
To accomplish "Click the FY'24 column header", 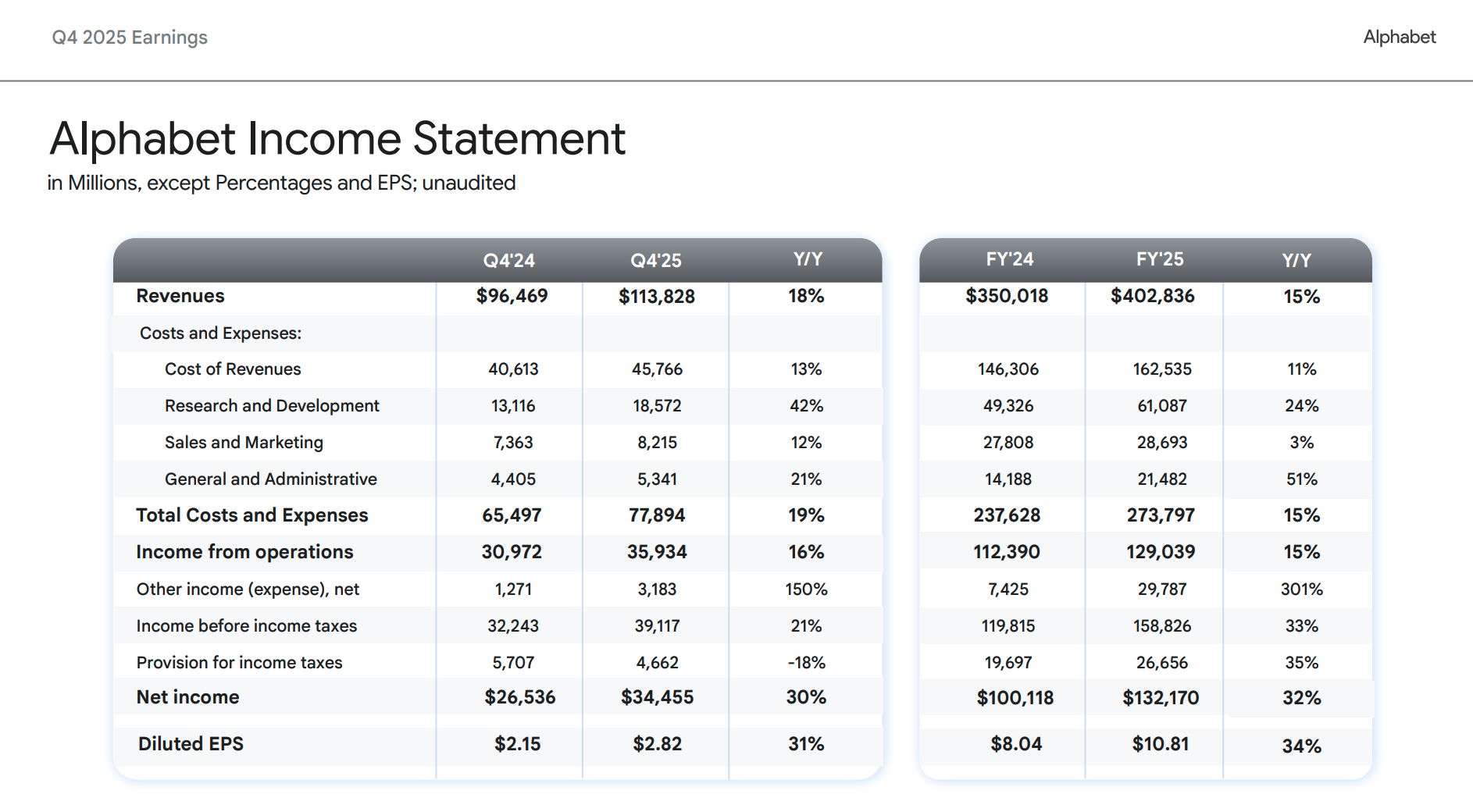I will pos(1009,259).
